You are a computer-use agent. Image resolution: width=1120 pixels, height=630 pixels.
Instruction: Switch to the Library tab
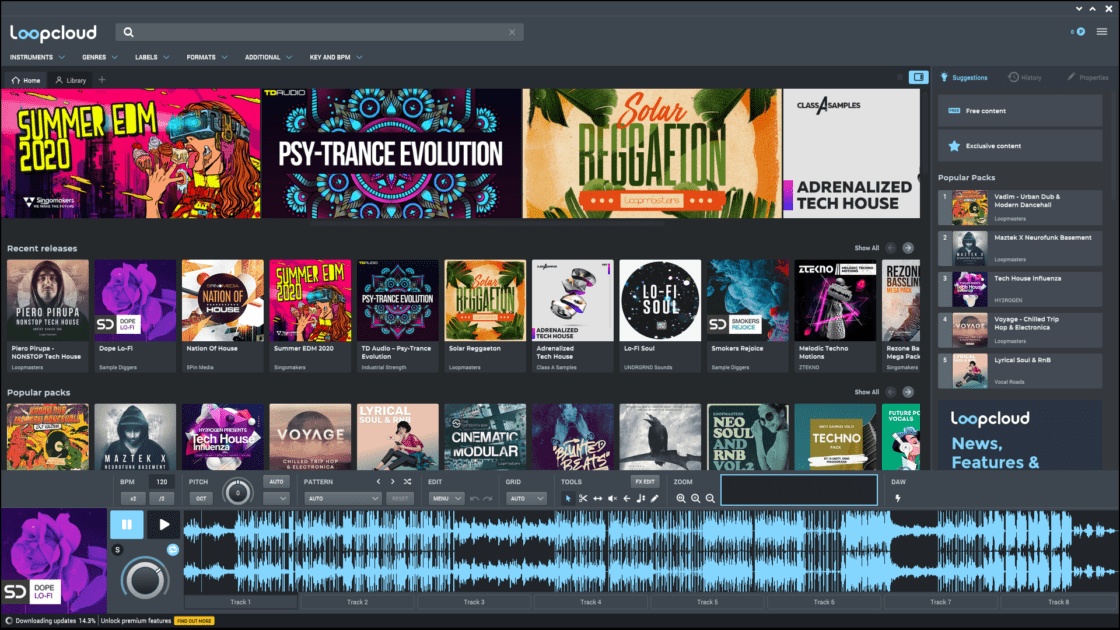71,80
